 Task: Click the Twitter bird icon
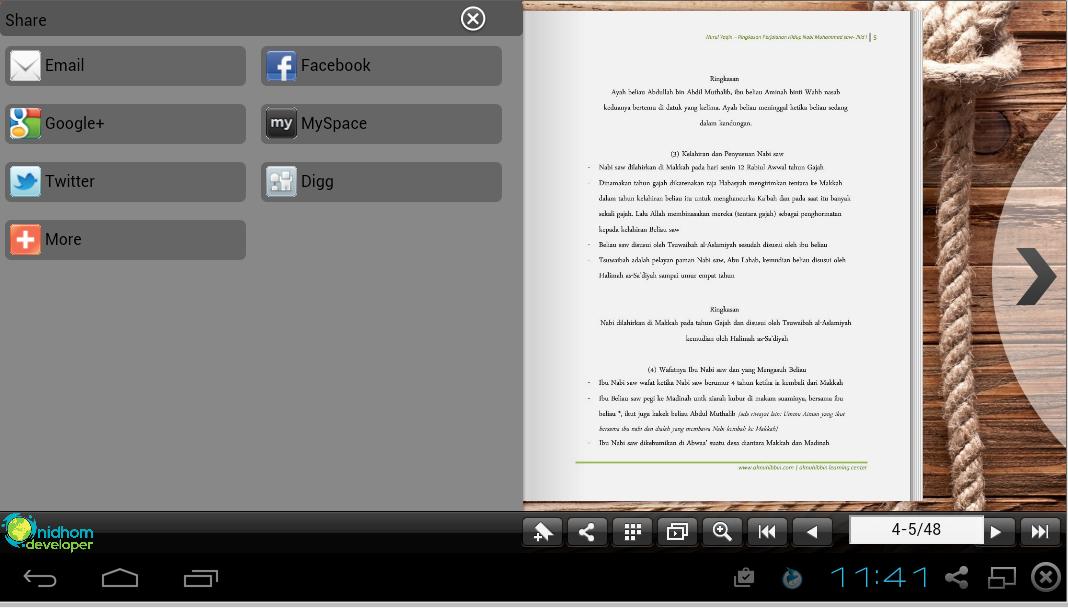26,182
